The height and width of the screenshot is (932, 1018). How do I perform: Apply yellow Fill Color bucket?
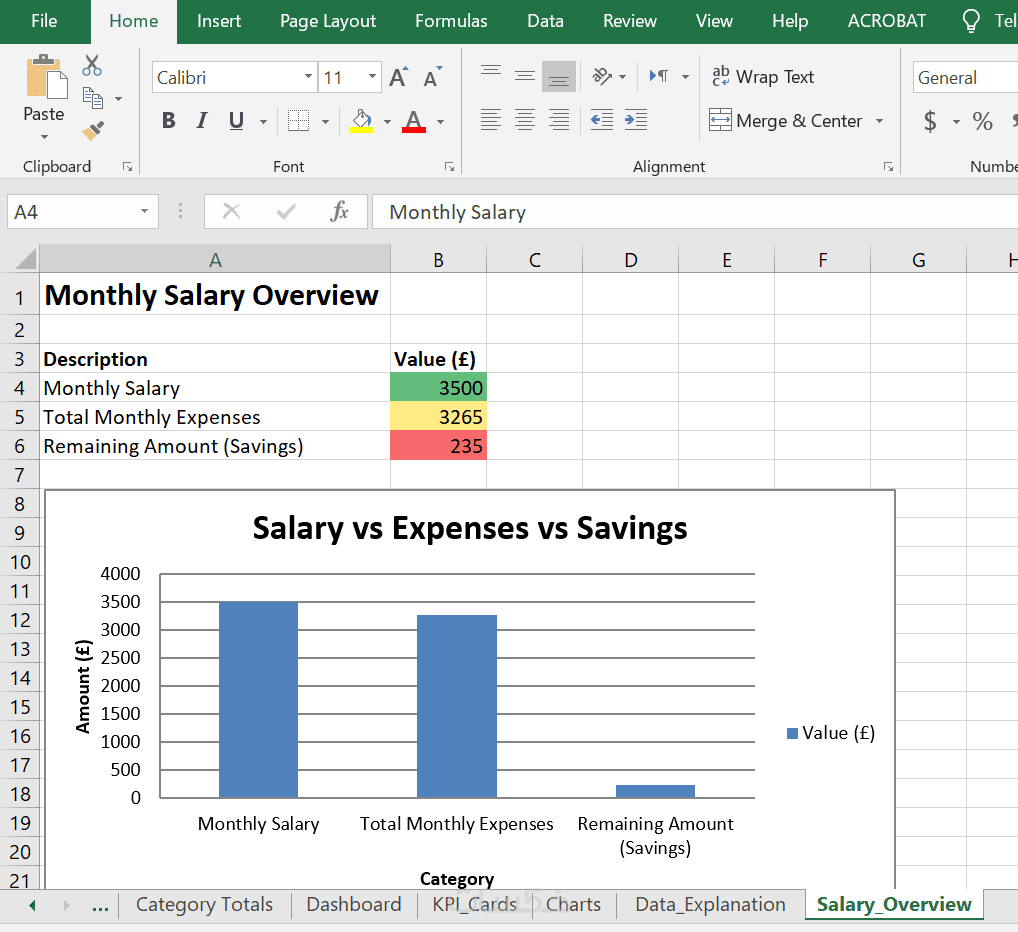click(x=361, y=121)
